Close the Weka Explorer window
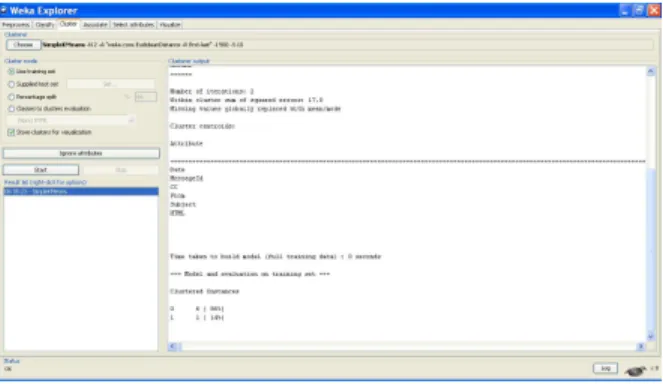The image size is (663, 384). tap(654, 10)
